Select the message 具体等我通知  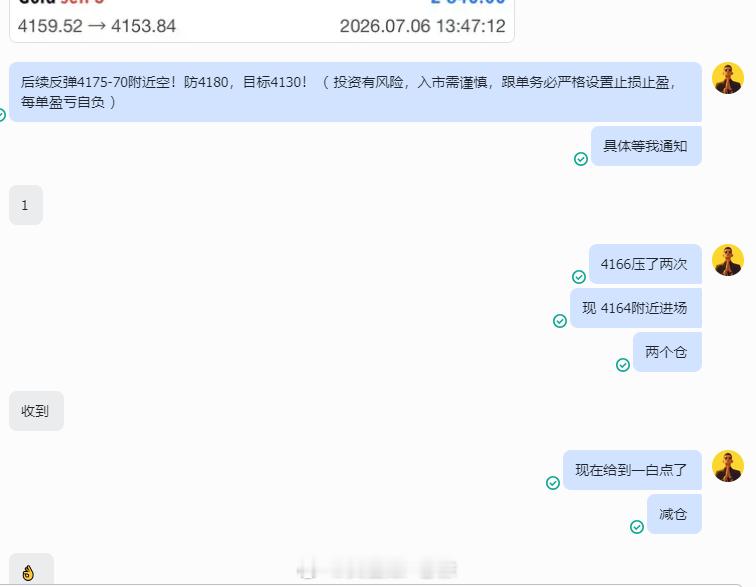pos(646,146)
